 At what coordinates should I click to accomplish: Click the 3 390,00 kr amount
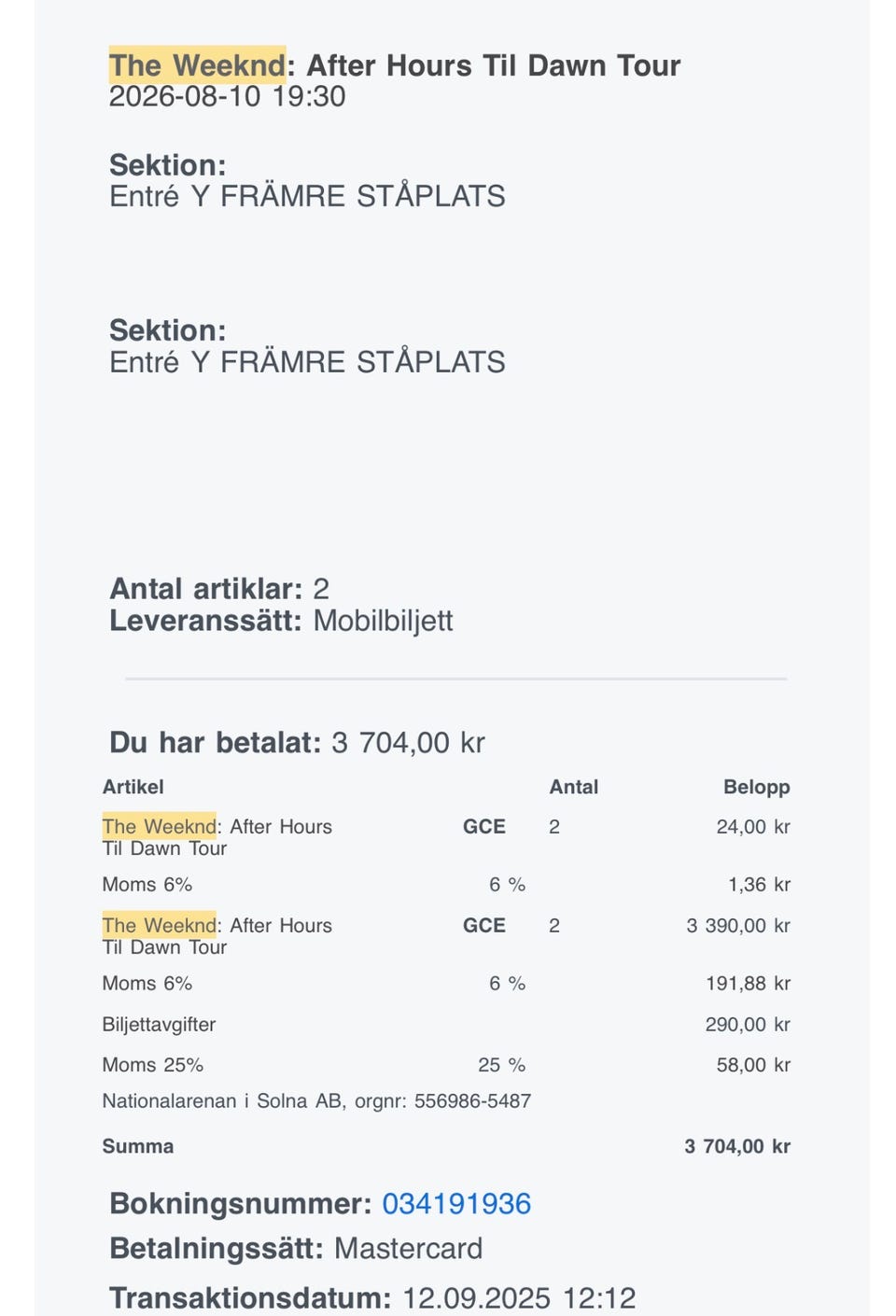click(x=738, y=926)
